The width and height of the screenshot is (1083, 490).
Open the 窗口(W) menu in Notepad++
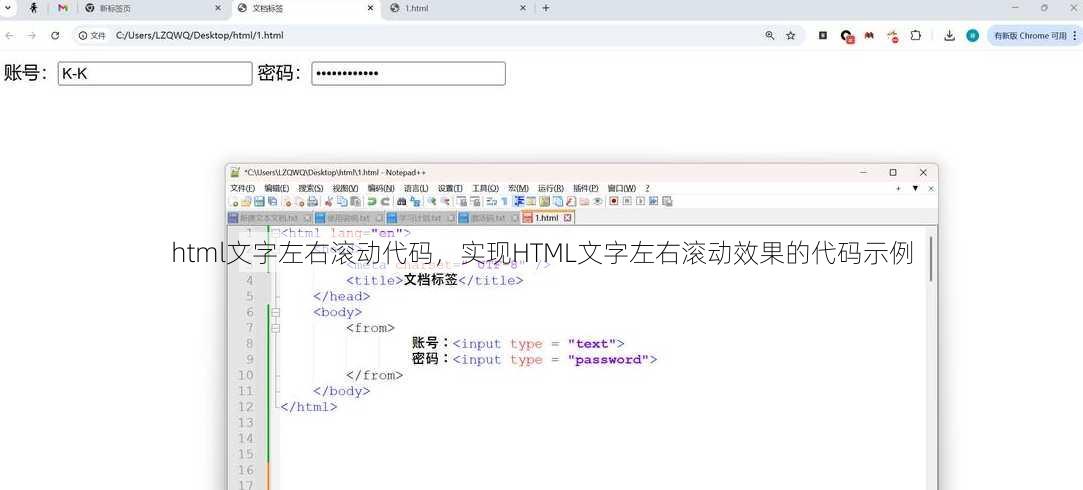tap(622, 188)
